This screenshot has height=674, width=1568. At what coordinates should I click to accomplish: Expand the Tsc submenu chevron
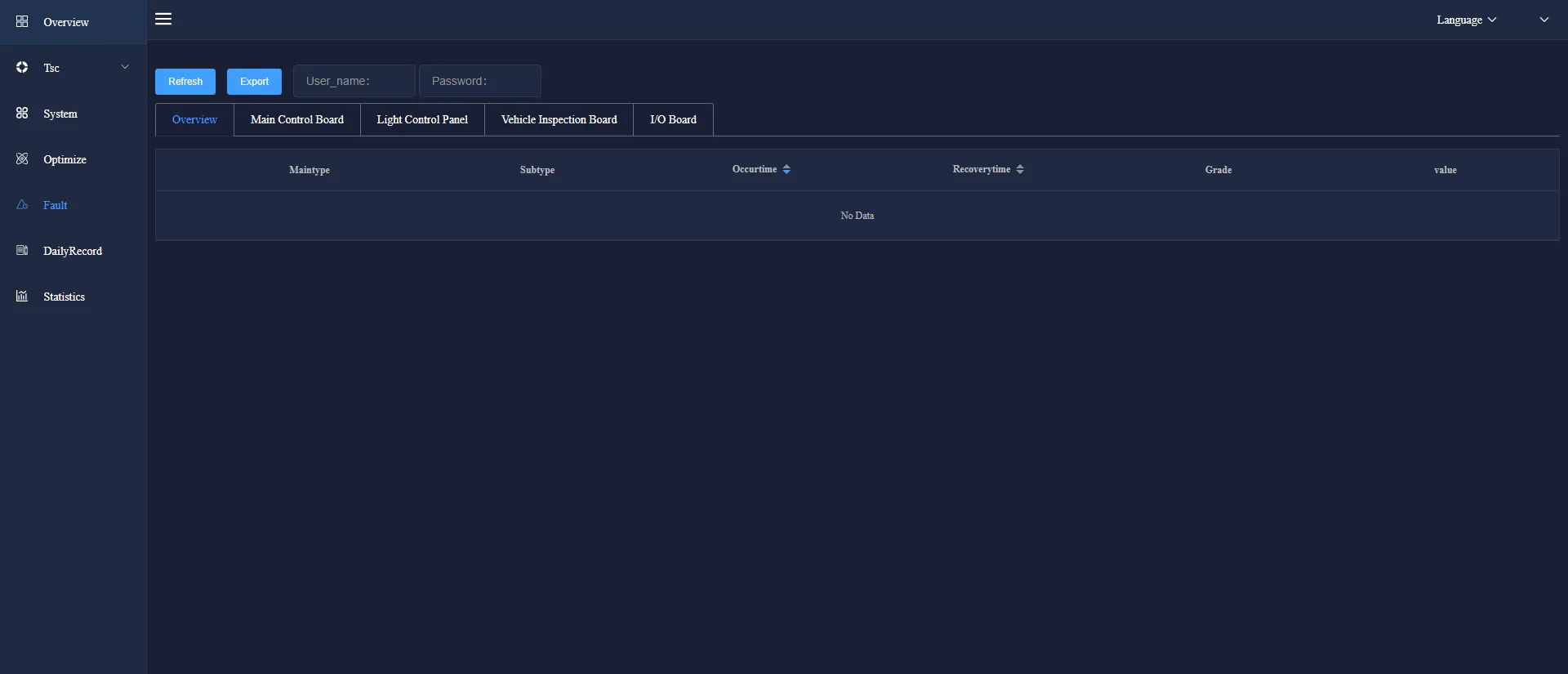125,67
